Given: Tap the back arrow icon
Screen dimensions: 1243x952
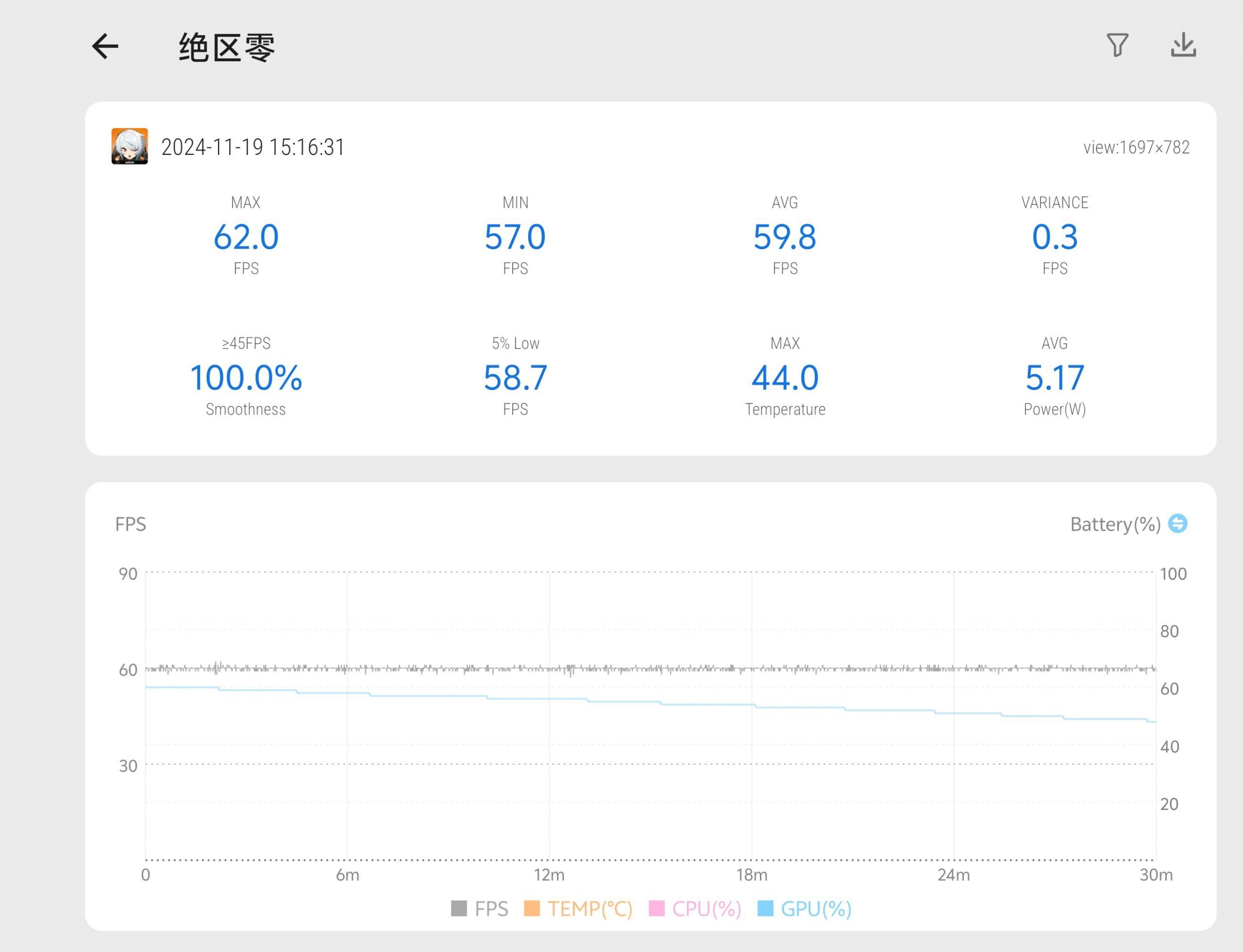Looking at the screenshot, I should [x=105, y=47].
